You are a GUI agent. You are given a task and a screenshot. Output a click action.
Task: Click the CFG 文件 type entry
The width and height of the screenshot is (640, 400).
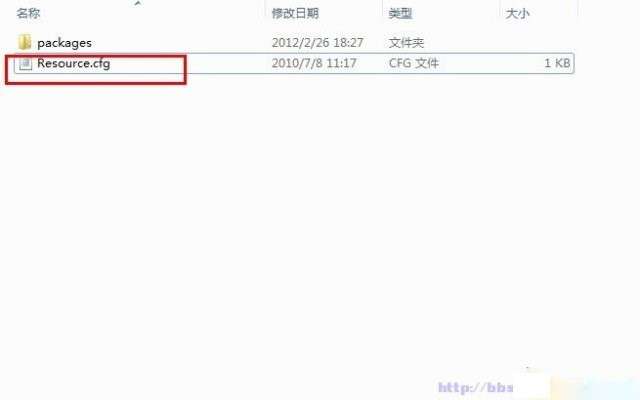pyautogui.click(x=413, y=63)
